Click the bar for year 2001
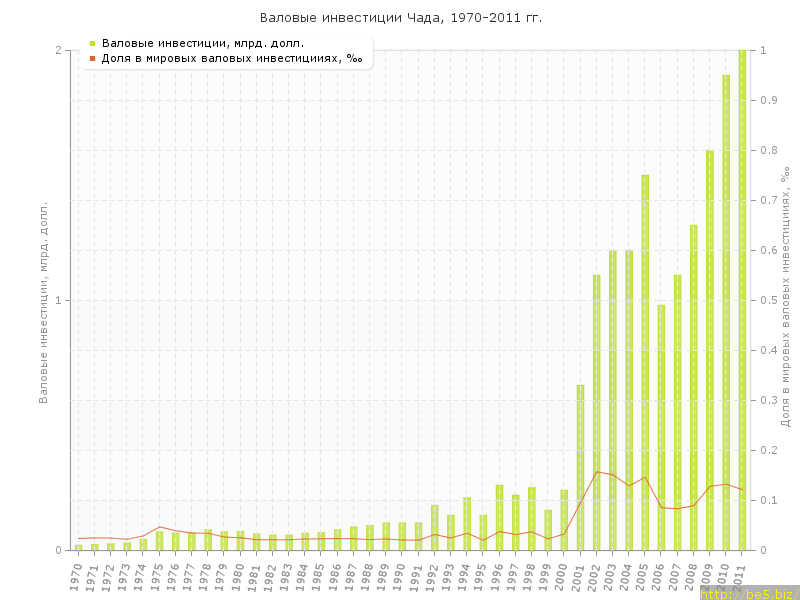Viewport: 800px width, 600px height. pos(580,467)
